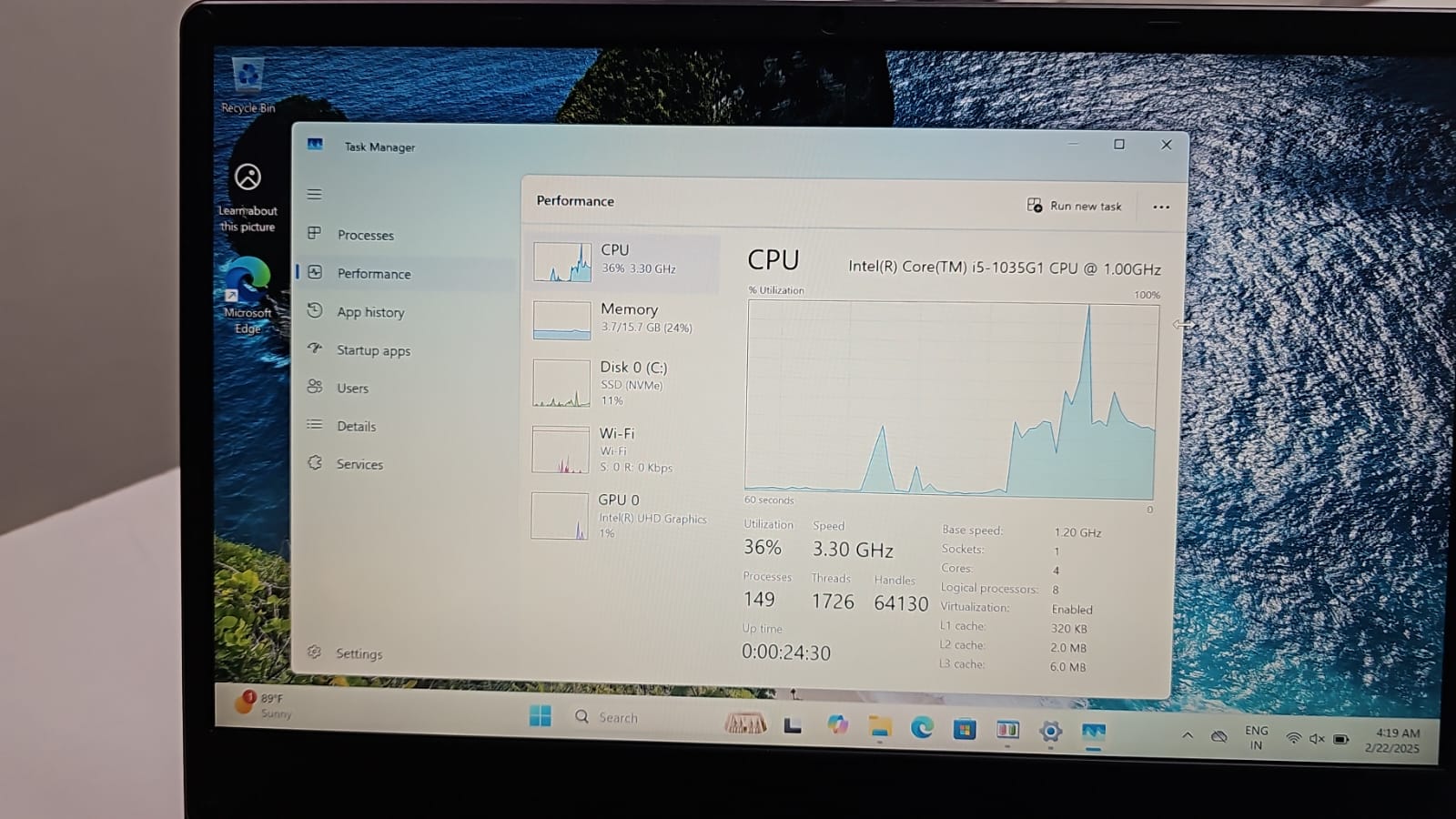Click the Users sidebar icon

(315, 388)
